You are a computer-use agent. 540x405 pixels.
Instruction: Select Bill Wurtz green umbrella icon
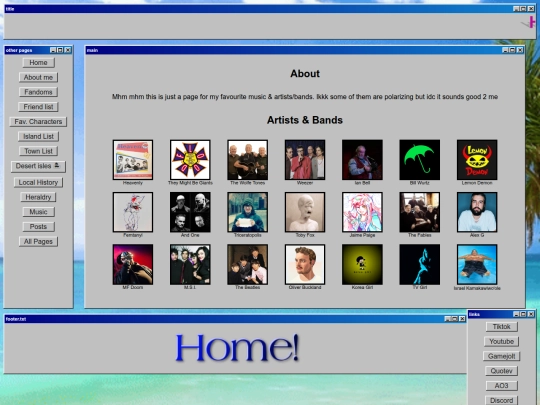coord(419,160)
